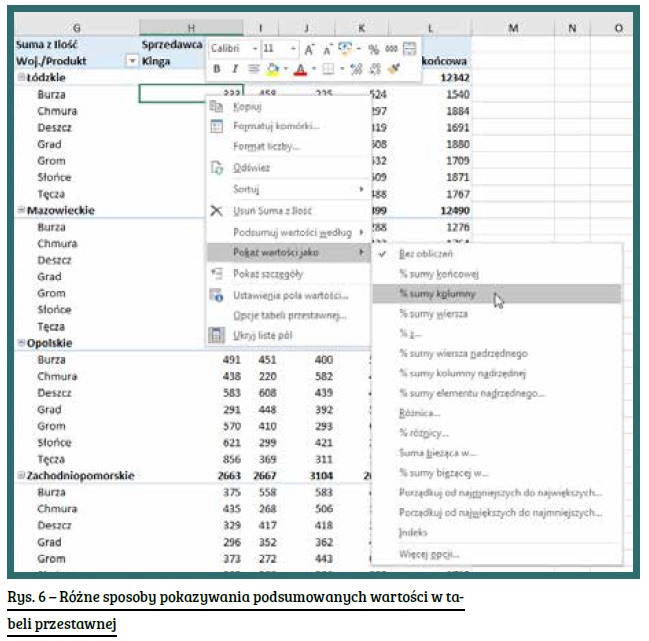The height and width of the screenshot is (641, 649).
Task: Click the Formatuj komórki icon
Action: pos(216,126)
